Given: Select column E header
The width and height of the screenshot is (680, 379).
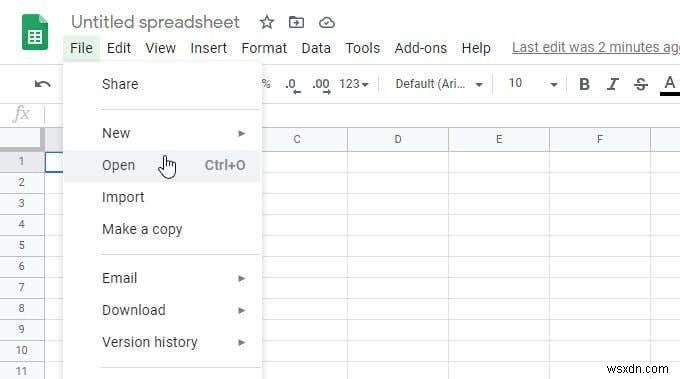Looking at the screenshot, I should 499,139.
